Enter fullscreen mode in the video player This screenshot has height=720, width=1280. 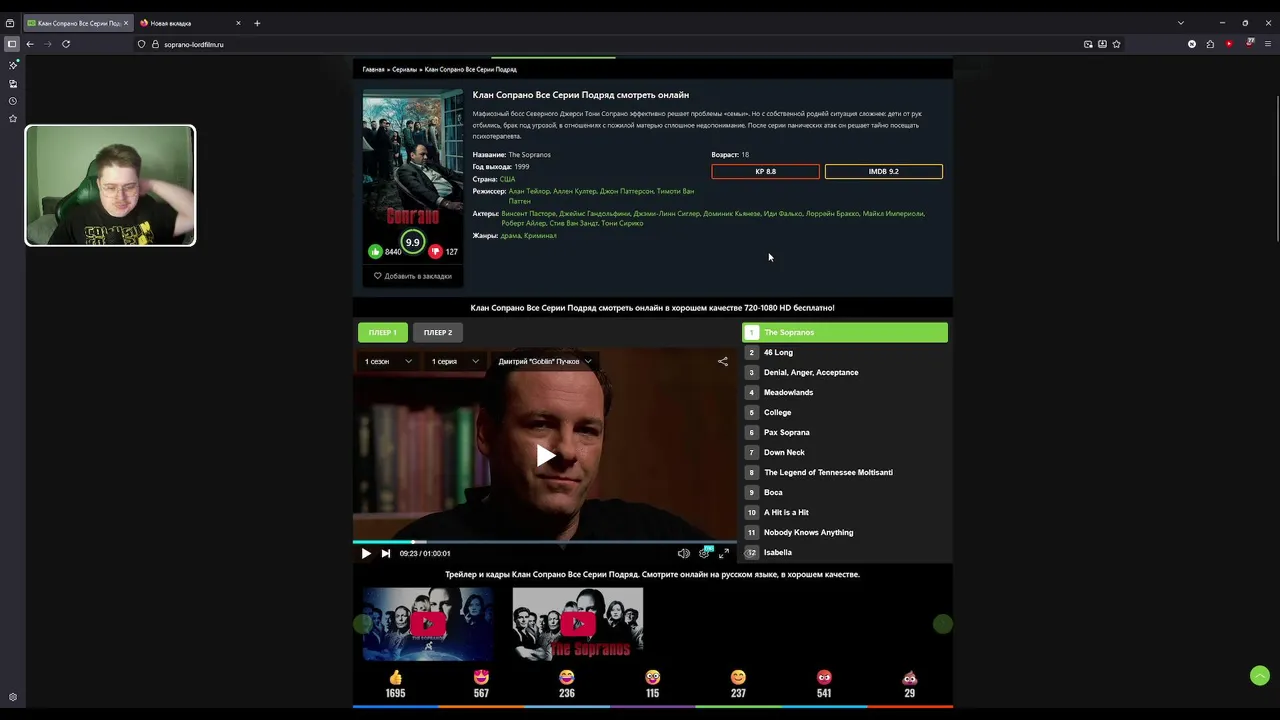(724, 553)
